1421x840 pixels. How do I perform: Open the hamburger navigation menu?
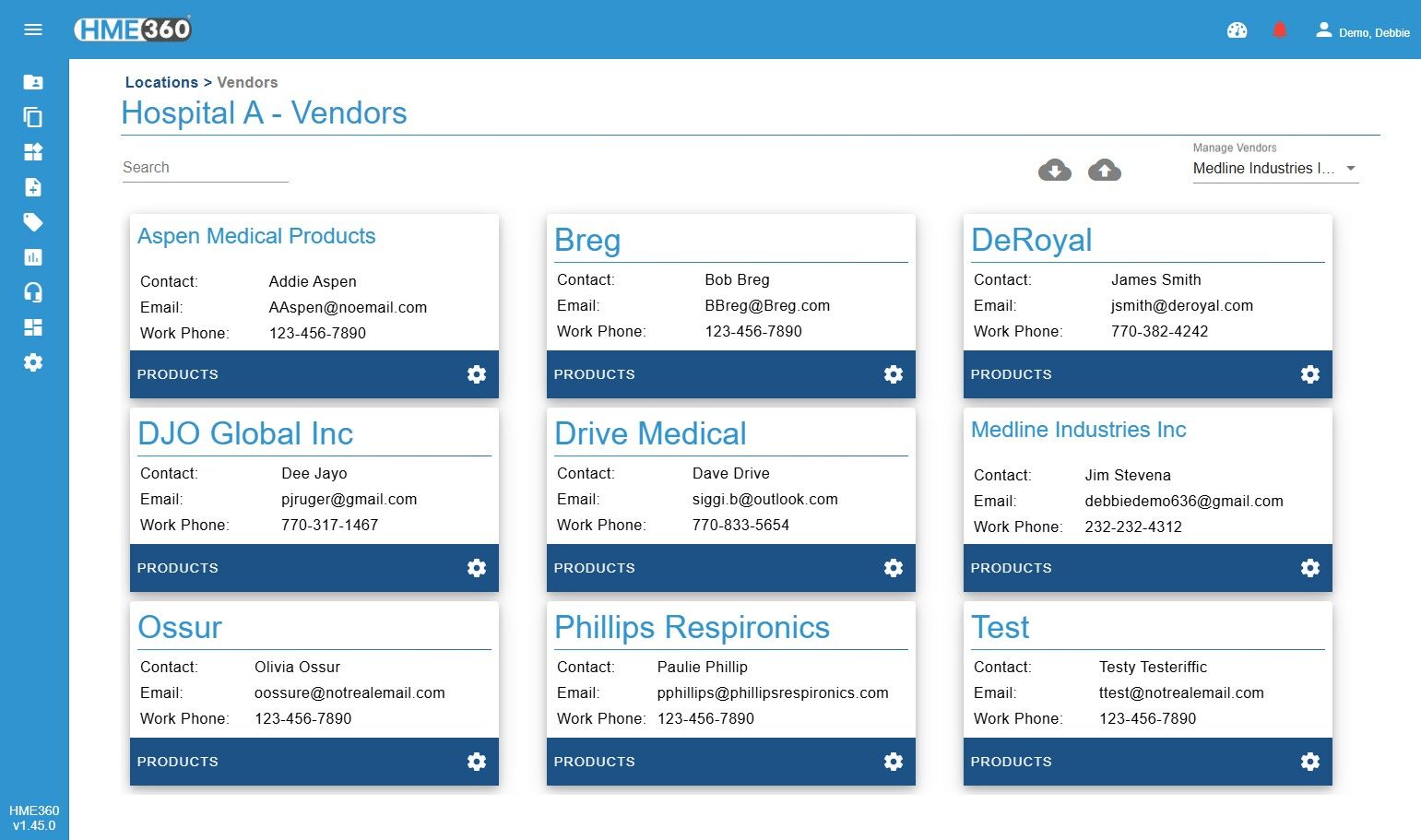(33, 30)
